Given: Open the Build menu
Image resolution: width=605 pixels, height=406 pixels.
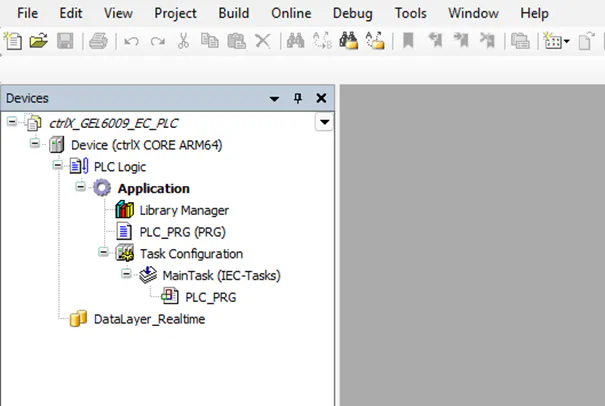Looking at the screenshot, I should pyautogui.click(x=234, y=13).
